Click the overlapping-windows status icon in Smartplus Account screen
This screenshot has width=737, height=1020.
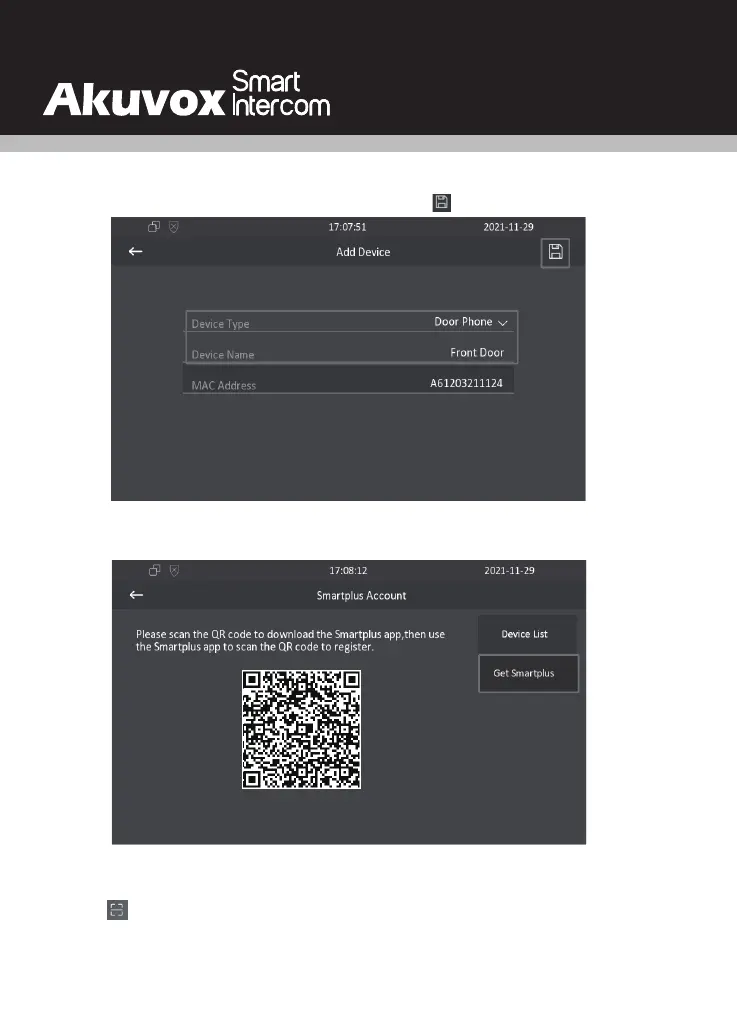click(155, 570)
